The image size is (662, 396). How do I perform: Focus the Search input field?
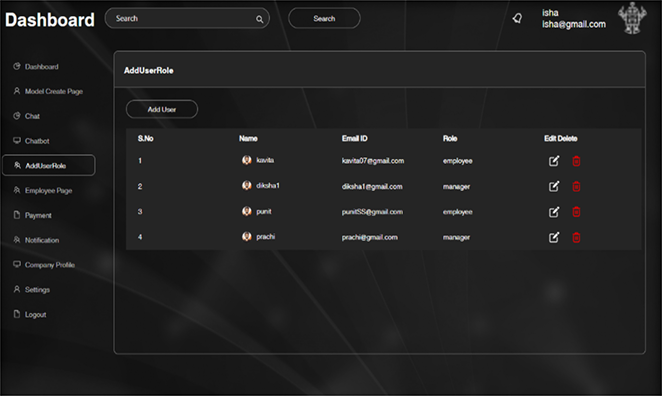pos(187,19)
